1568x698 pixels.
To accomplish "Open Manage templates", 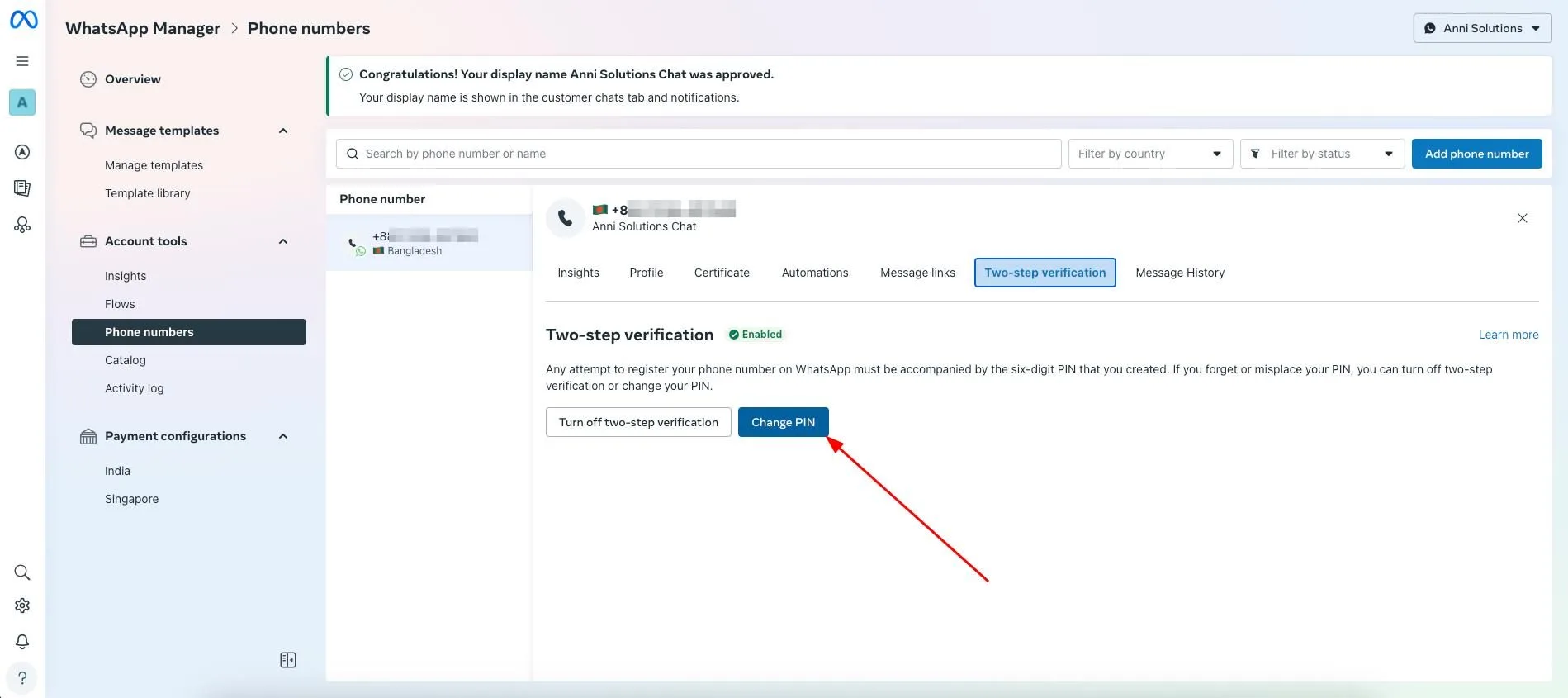I will 154,165.
